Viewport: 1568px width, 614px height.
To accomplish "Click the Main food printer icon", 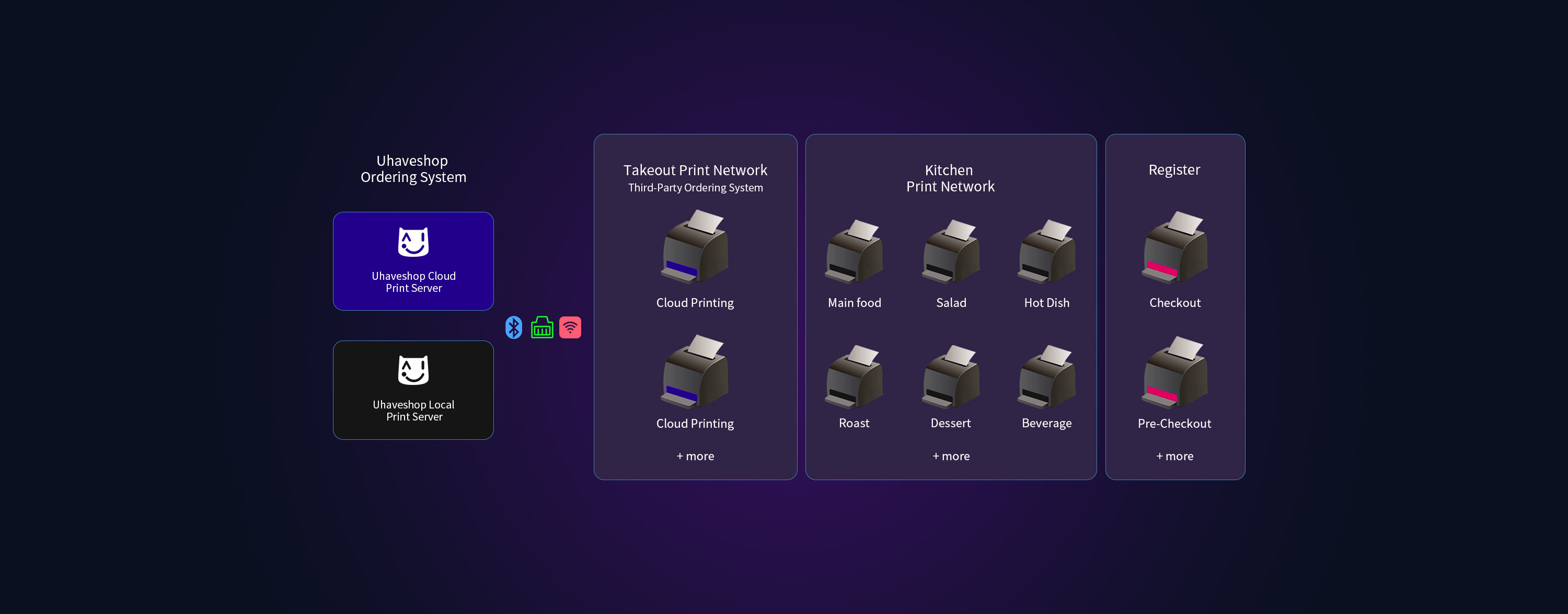I will [x=854, y=252].
